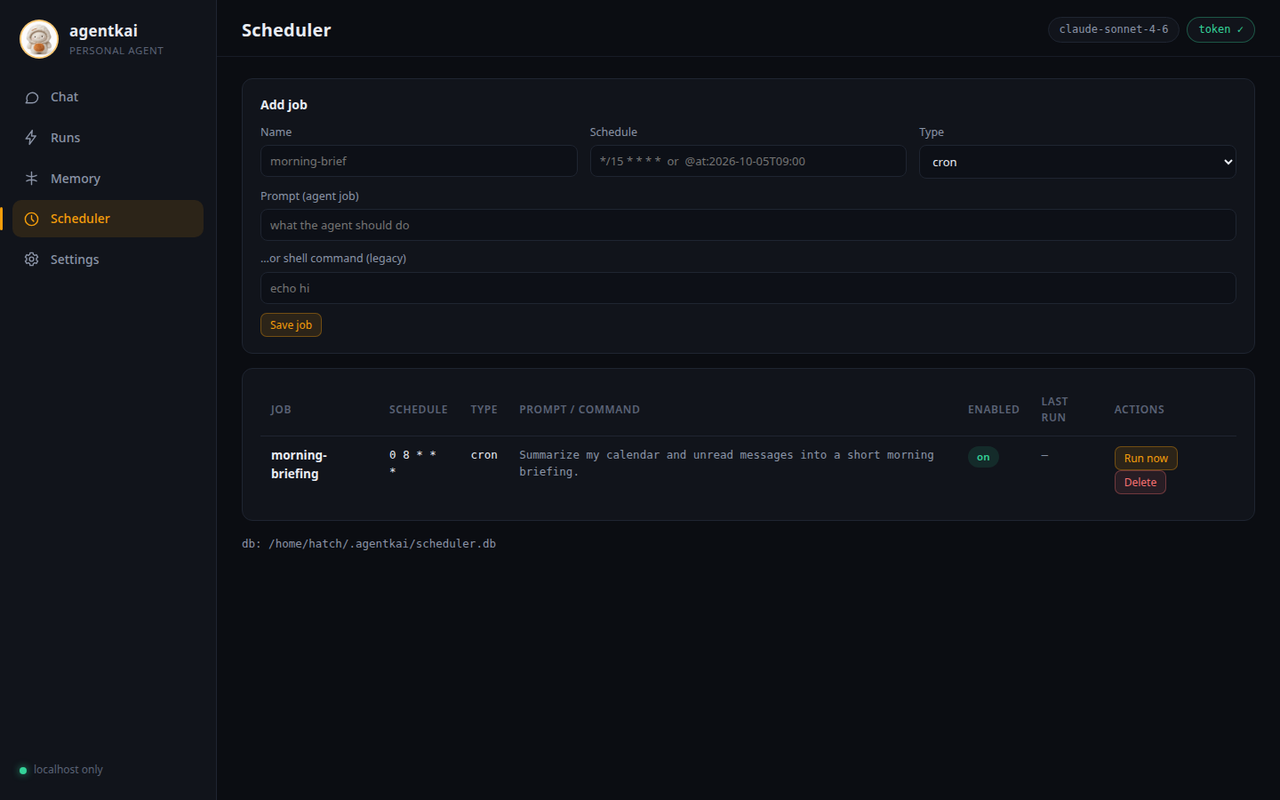Click the '0 8 * * *' schedule cell
This screenshot has width=1280, height=800.
[x=413, y=462]
